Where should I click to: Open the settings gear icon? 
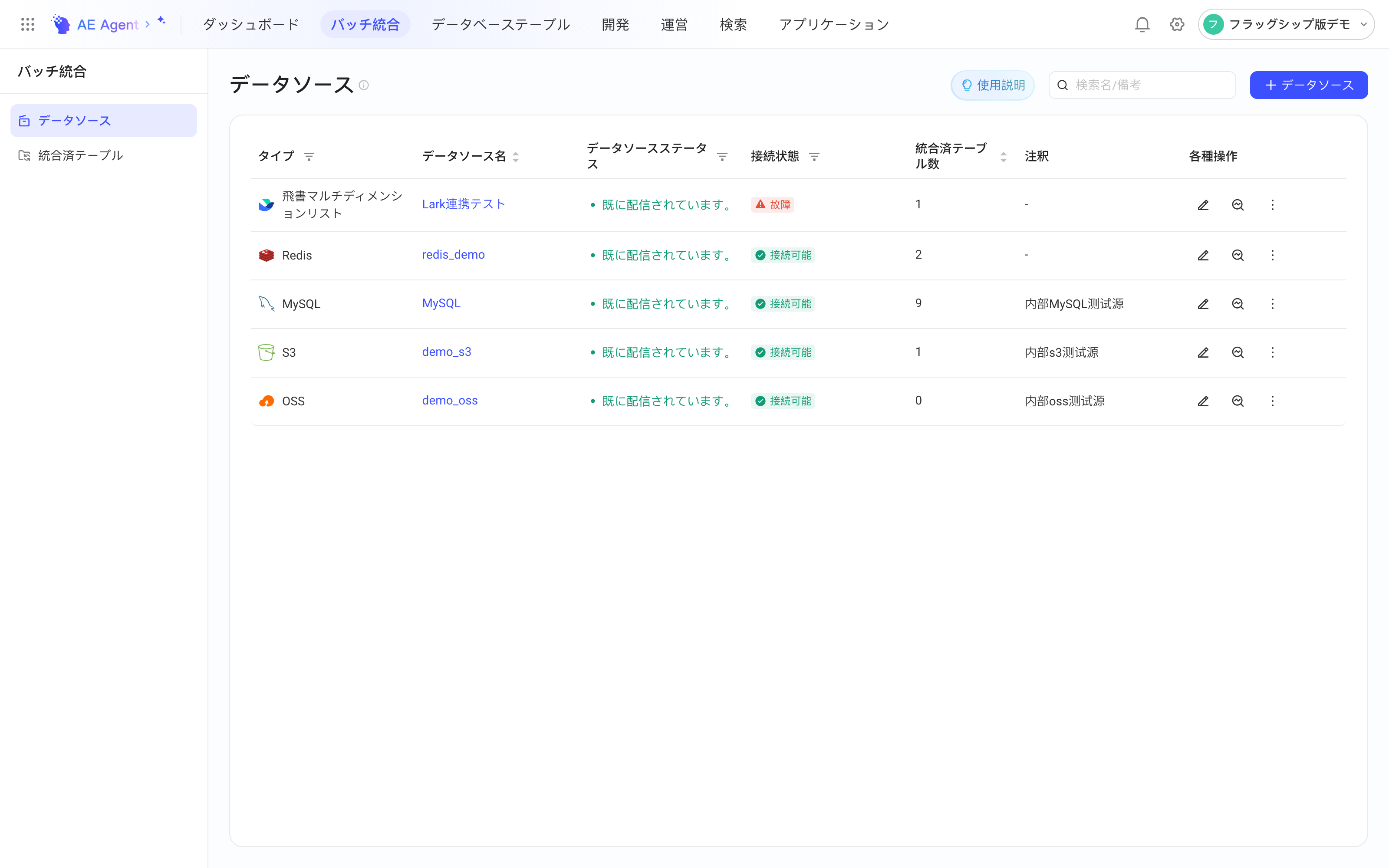coord(1177,24)
